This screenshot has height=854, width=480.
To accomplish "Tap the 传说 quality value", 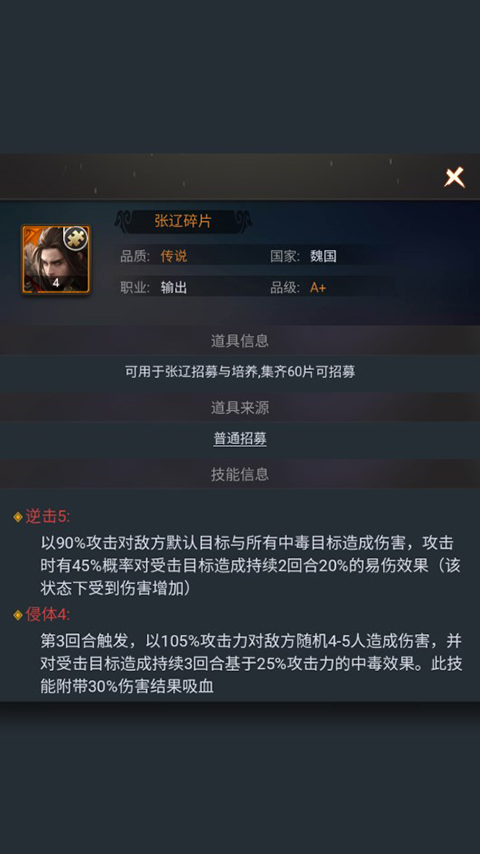I will click(174, 256).
